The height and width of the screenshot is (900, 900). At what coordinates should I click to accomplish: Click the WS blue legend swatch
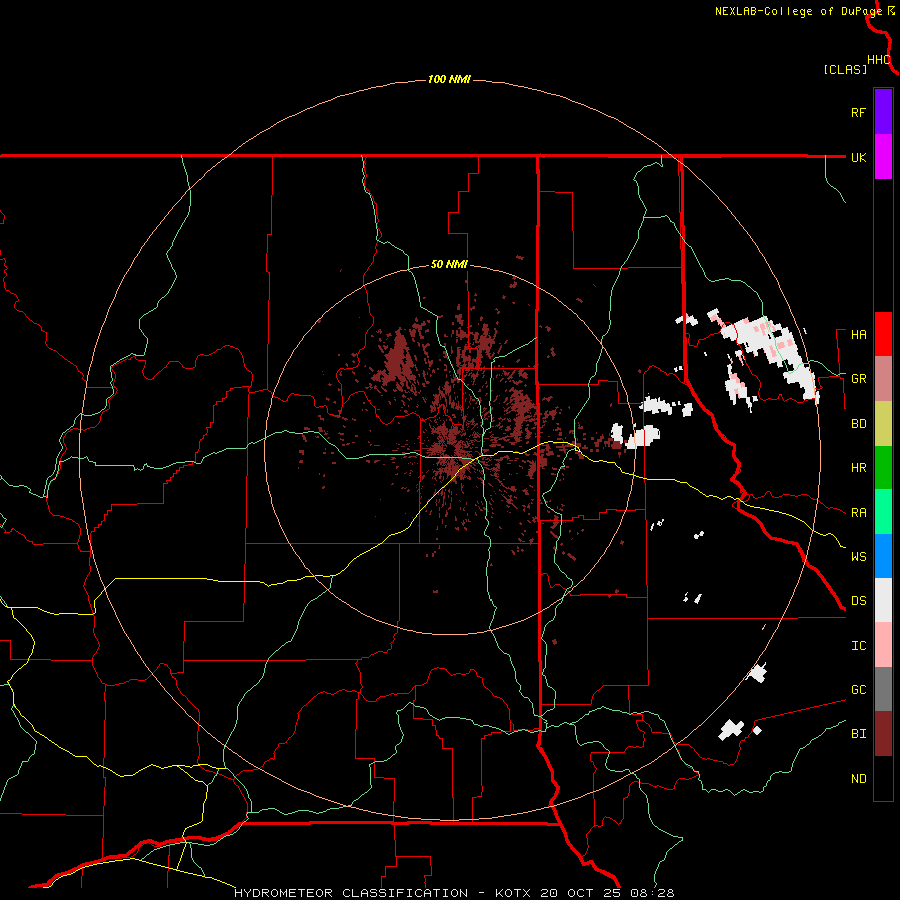pyautogui.click(x=883, y=556)
